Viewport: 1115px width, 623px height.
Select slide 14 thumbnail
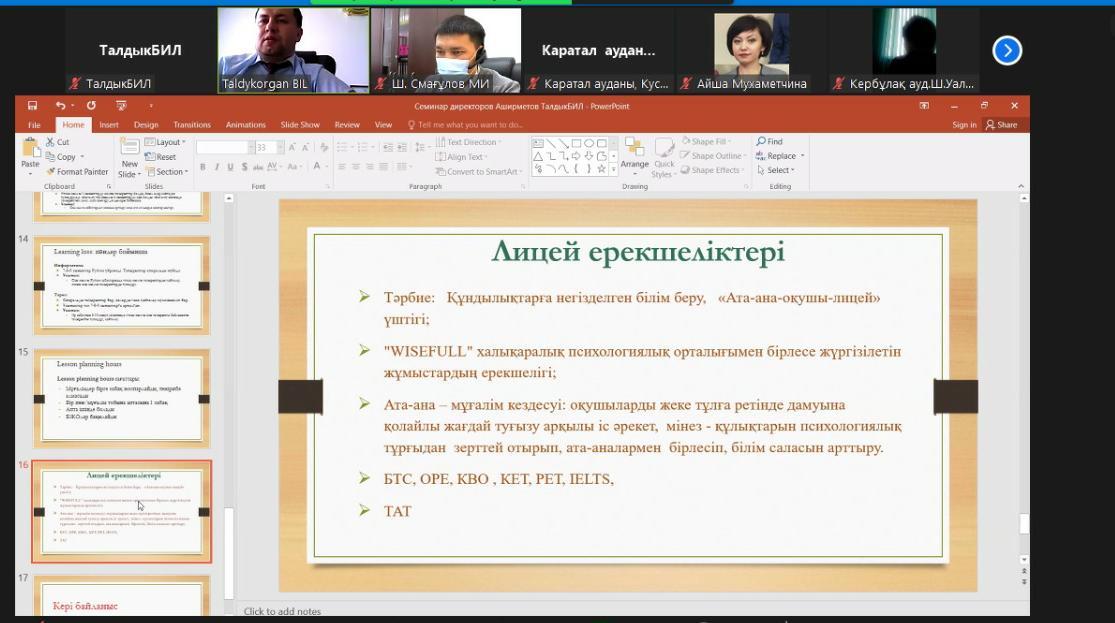pos(122,286)
